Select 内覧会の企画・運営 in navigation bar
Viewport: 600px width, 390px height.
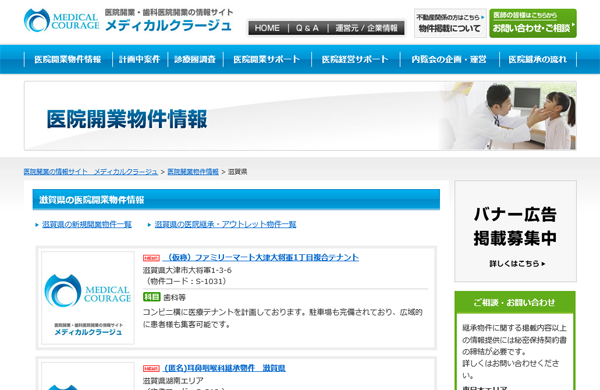coord(449,59)
